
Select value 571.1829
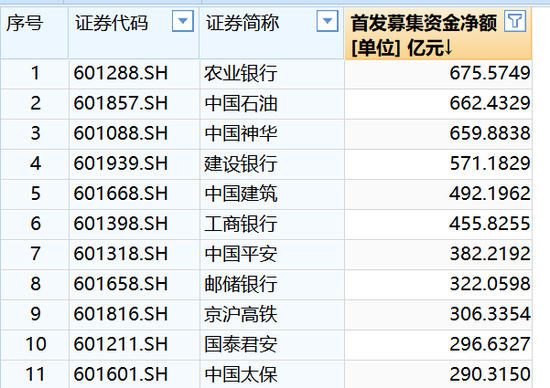[490, 164]
